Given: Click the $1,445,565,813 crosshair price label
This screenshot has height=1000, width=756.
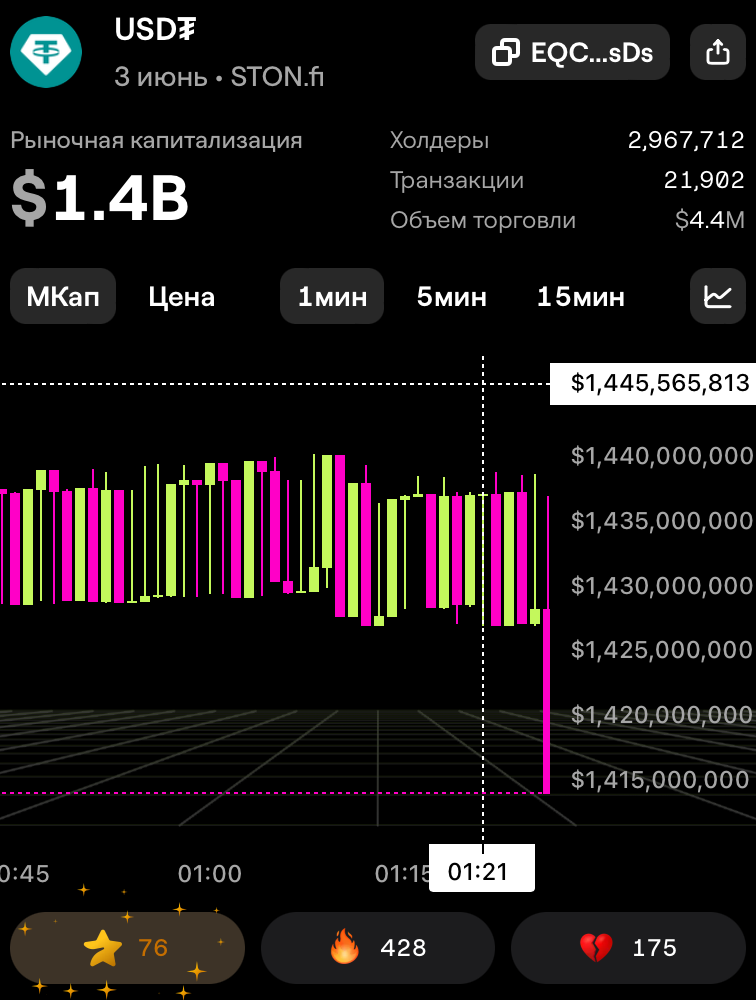Looking at the screenshot, I should pos(653,384).
